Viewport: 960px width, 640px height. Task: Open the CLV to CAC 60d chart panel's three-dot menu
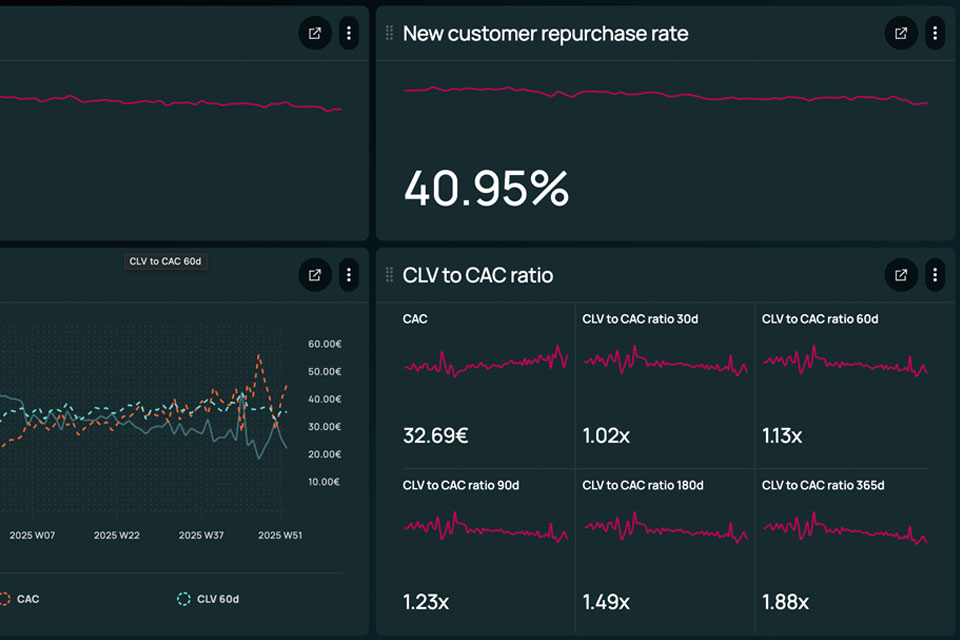pyautogui.click(x=349, y=275)
